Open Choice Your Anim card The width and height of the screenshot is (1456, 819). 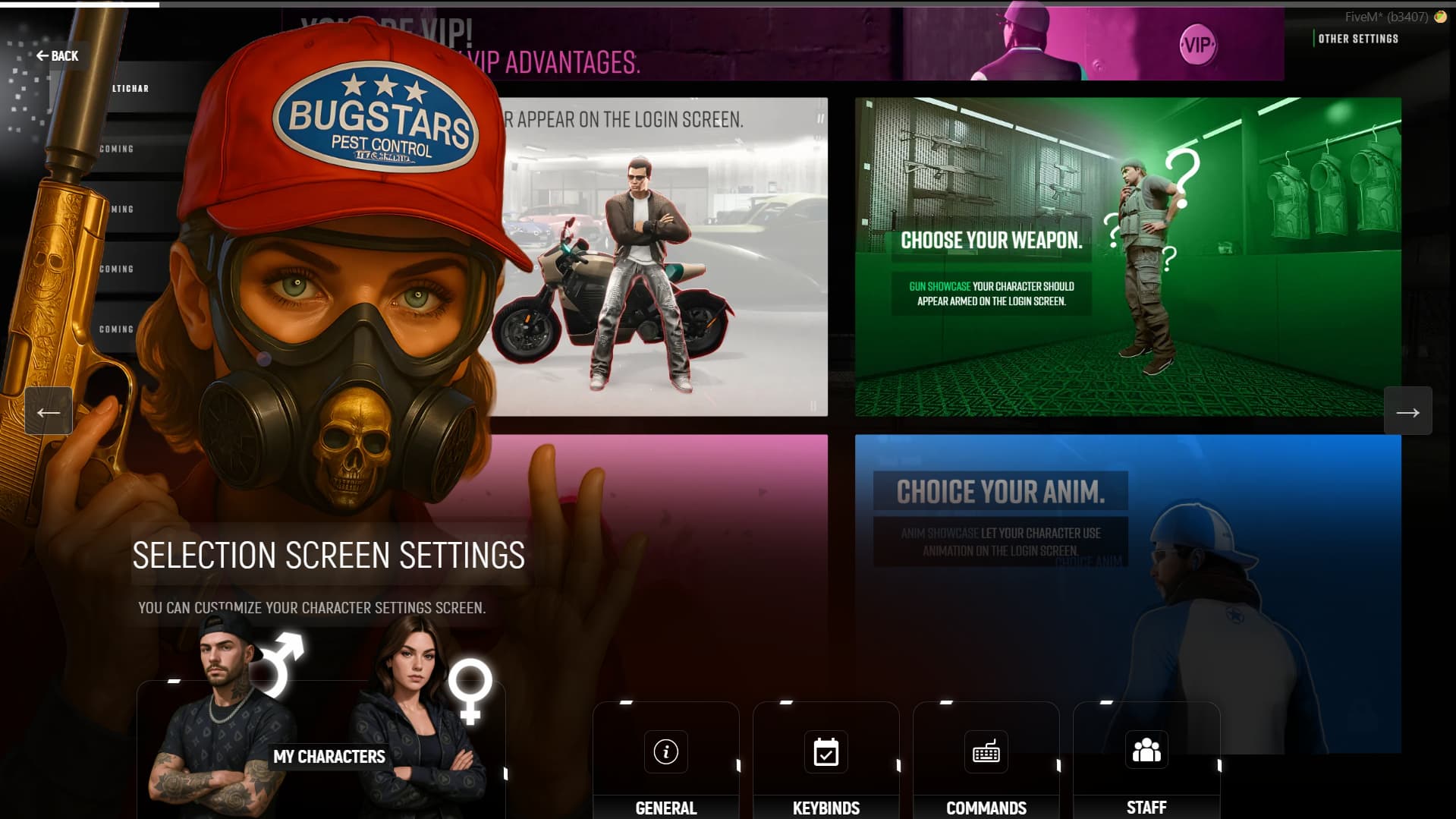tap(1127, 594)
